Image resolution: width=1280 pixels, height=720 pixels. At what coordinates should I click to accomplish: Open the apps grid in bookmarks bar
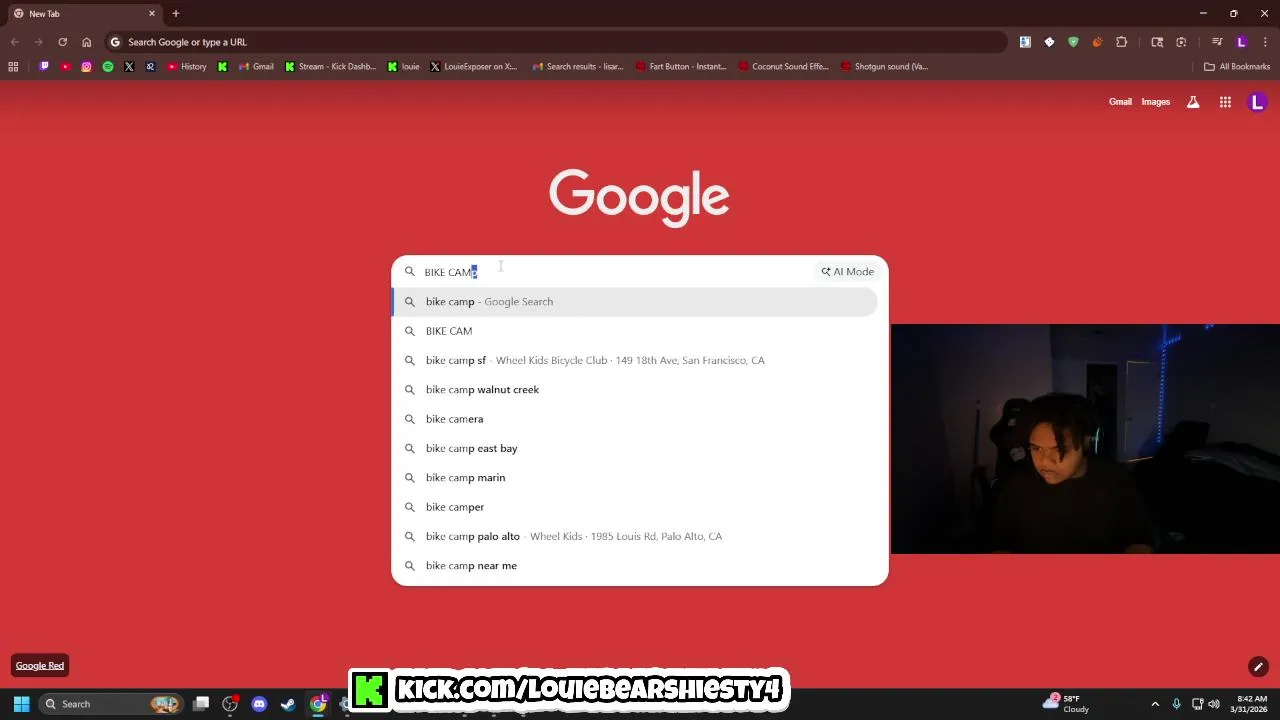coord(13,67)
